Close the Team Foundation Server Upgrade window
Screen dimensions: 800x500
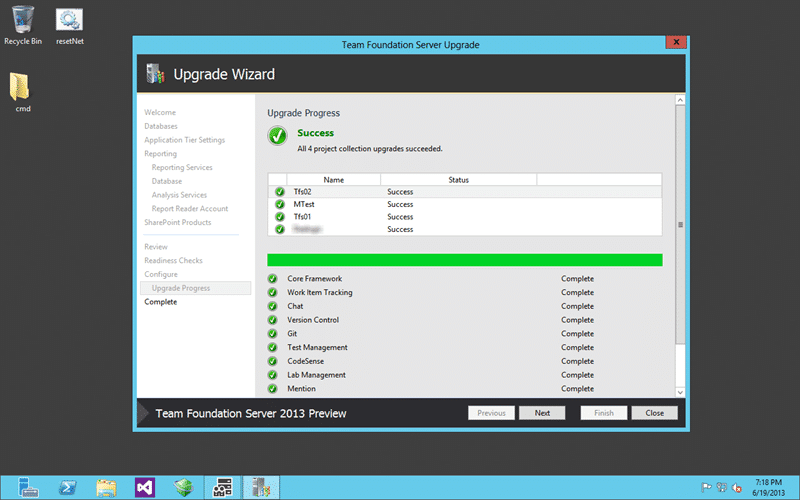pyautogui.click(x=676, y=42)
